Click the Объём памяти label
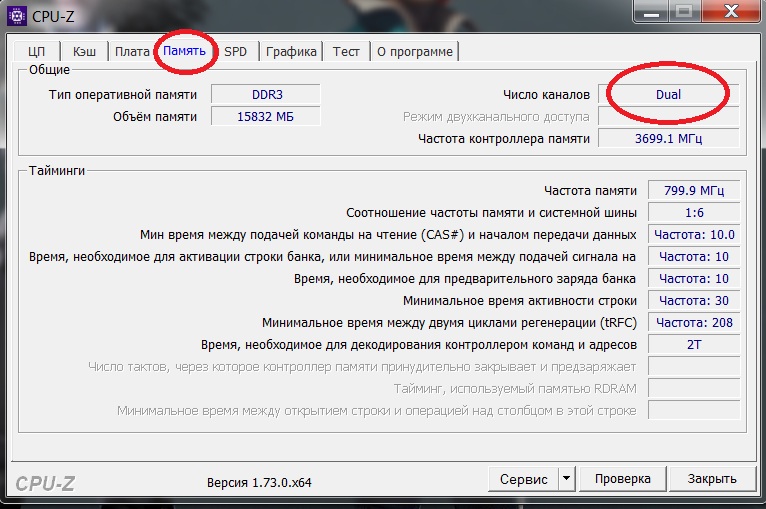 tap(155, 117)
